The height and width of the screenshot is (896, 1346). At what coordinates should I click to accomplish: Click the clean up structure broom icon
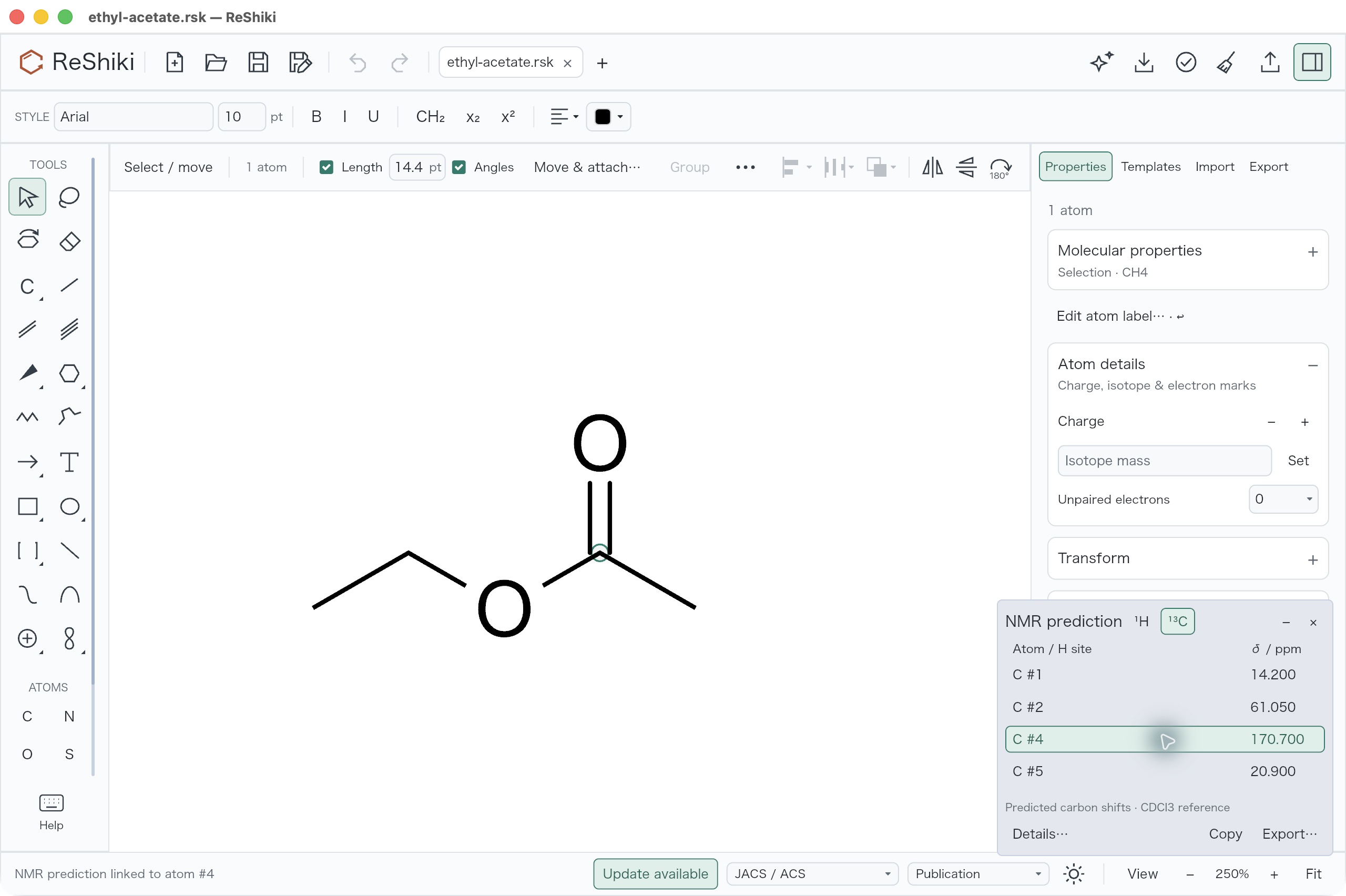[1227, 62]
